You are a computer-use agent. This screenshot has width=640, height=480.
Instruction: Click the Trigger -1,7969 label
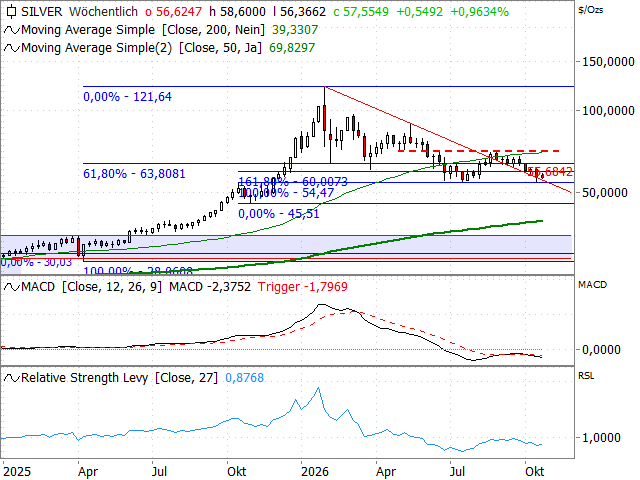click(302, 287)
